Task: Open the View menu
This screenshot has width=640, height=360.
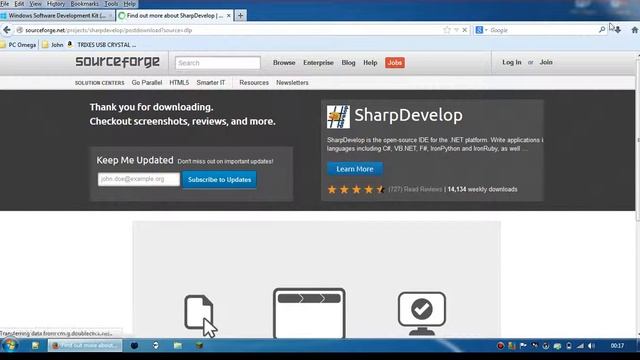Action: [35, 4]
